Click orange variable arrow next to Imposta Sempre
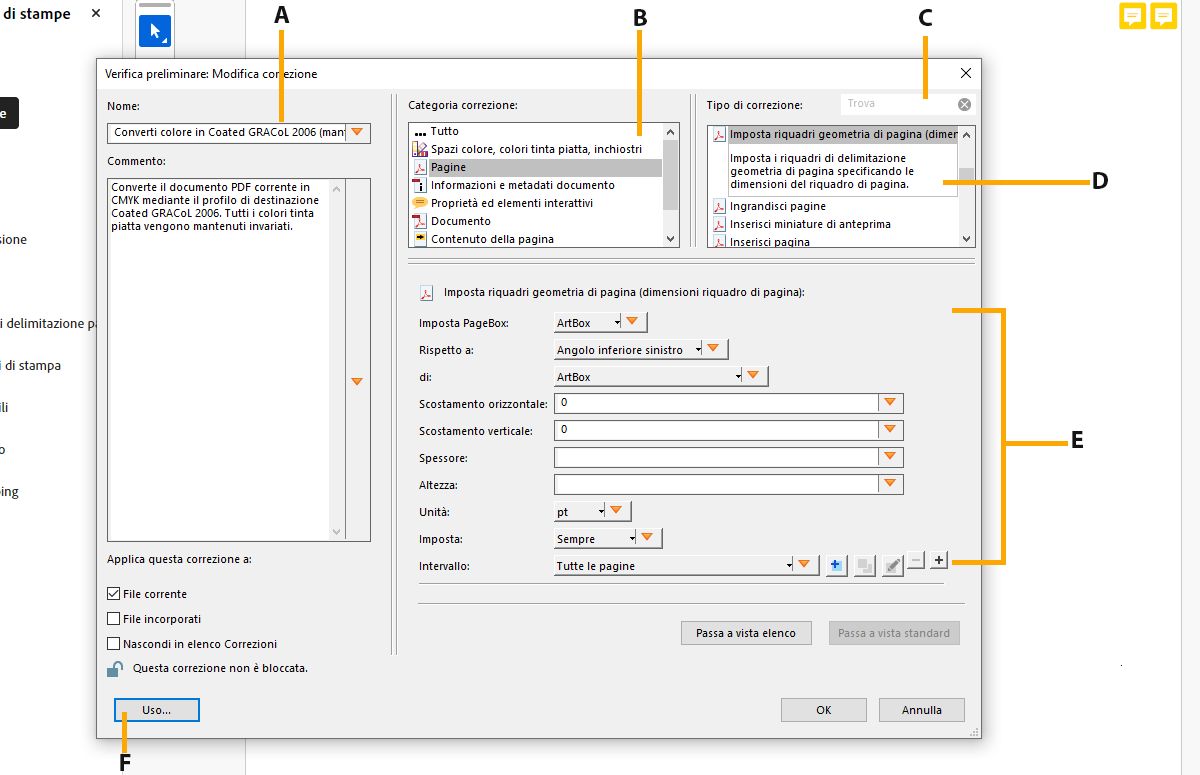This screenshot has width=1200, height=775. point(648,538)
